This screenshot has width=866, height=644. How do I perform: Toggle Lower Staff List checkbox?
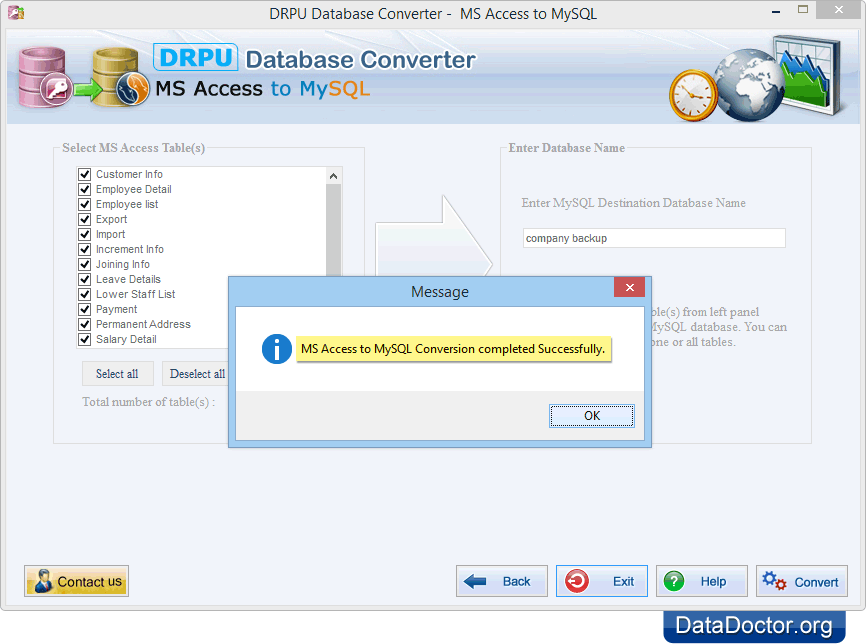[85, 294]
